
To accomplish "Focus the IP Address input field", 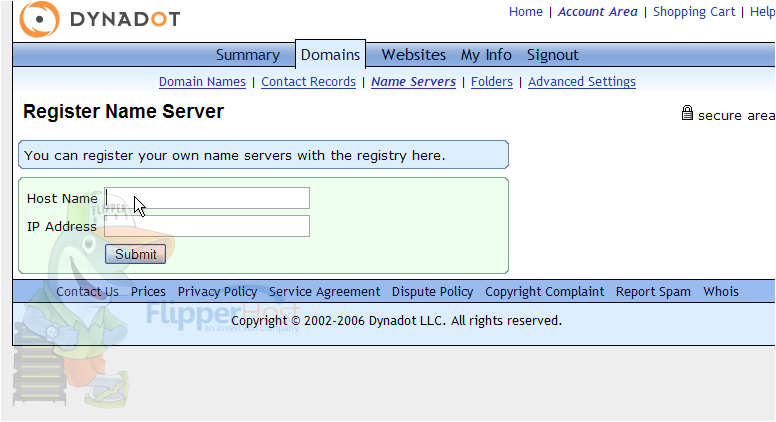I will [207, 226].
